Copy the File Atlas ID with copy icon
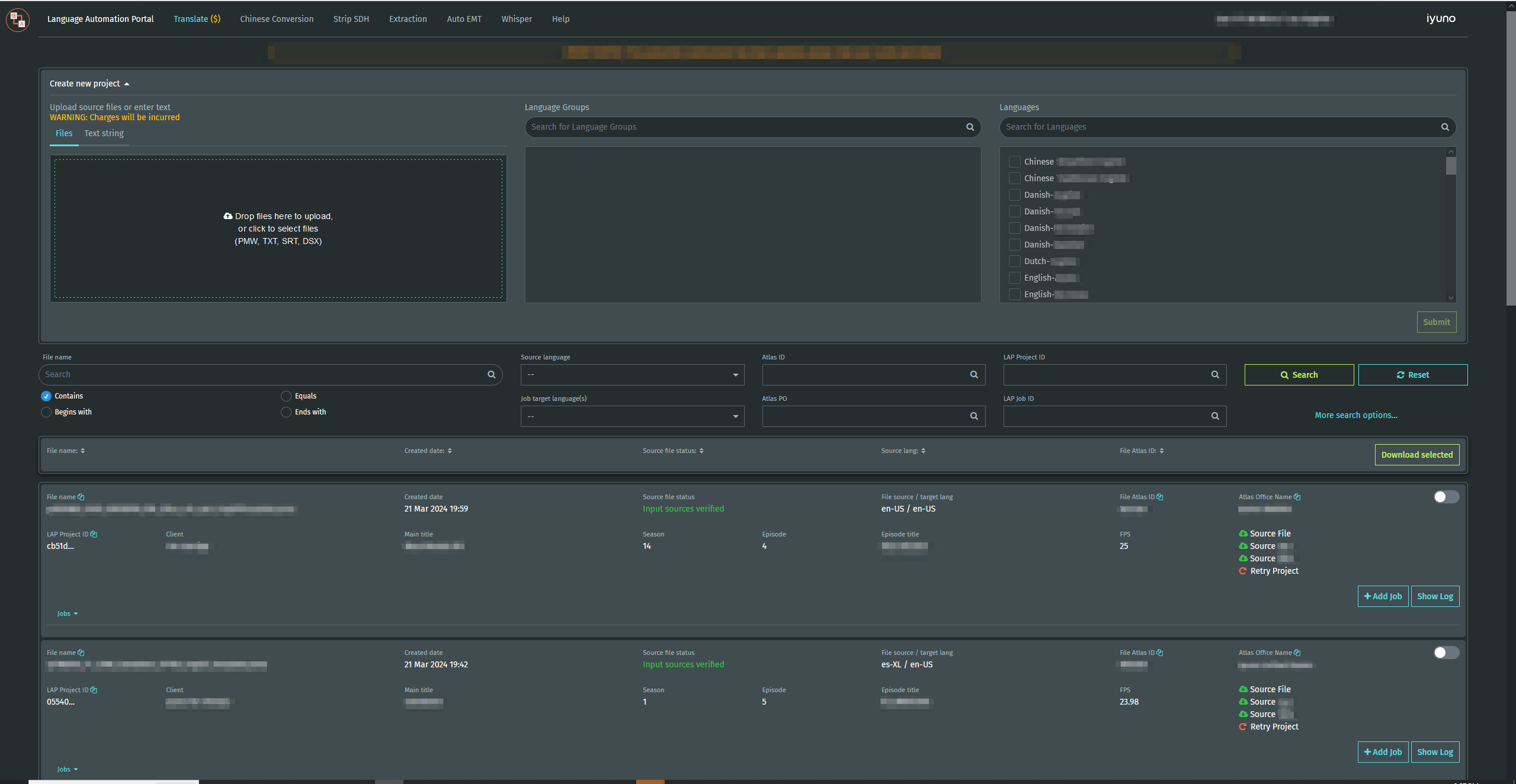This screenshot has height=784, width=1516. point(1159,496)
